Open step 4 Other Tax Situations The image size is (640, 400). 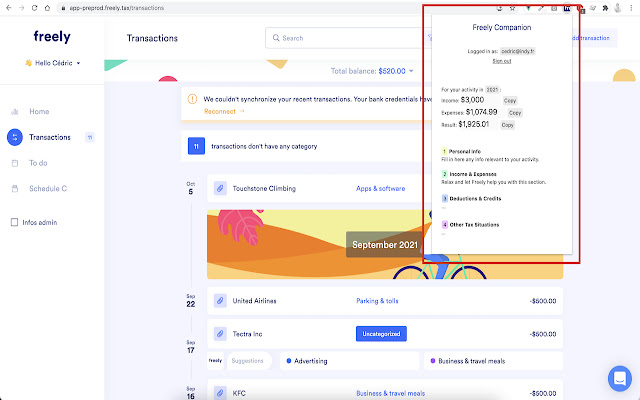point(470,225)
